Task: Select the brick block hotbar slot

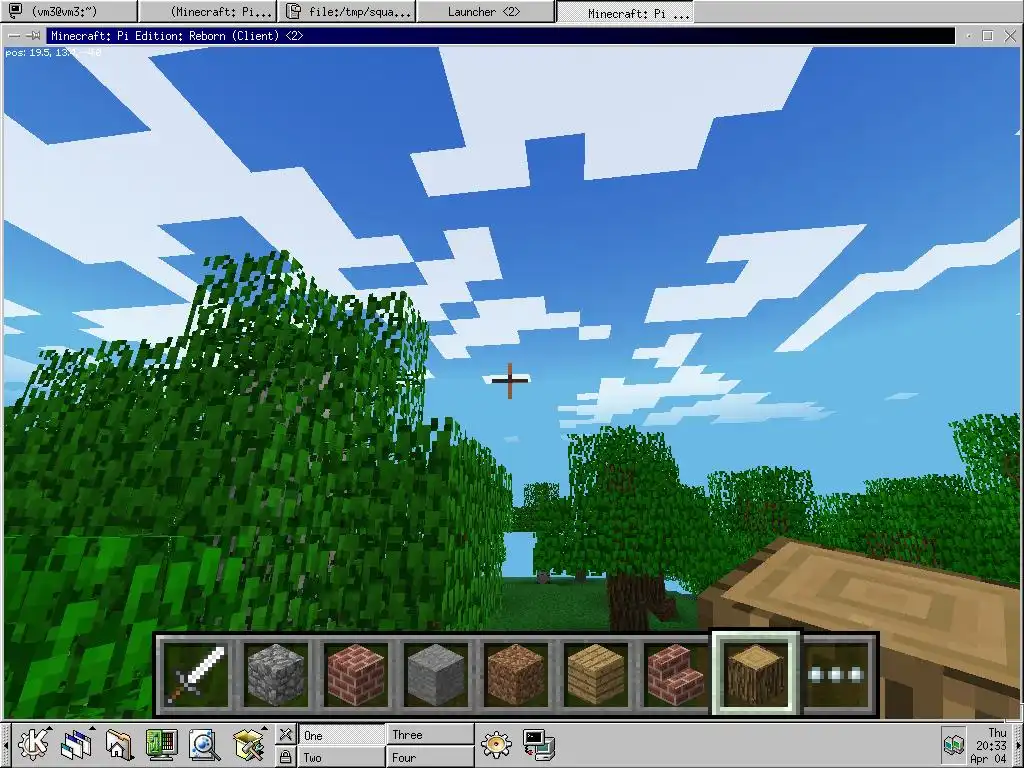Action: point(355,675)
